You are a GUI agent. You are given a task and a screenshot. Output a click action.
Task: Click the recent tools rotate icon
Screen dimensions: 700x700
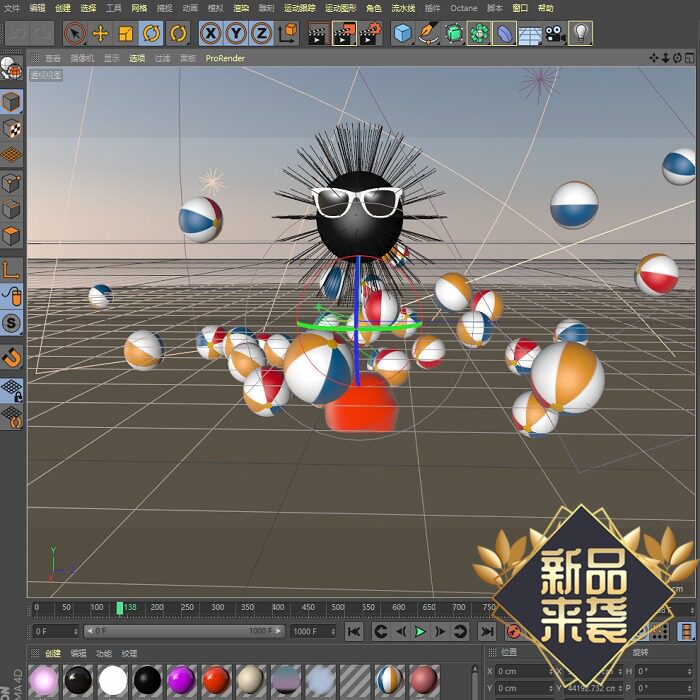coord(178,33)
